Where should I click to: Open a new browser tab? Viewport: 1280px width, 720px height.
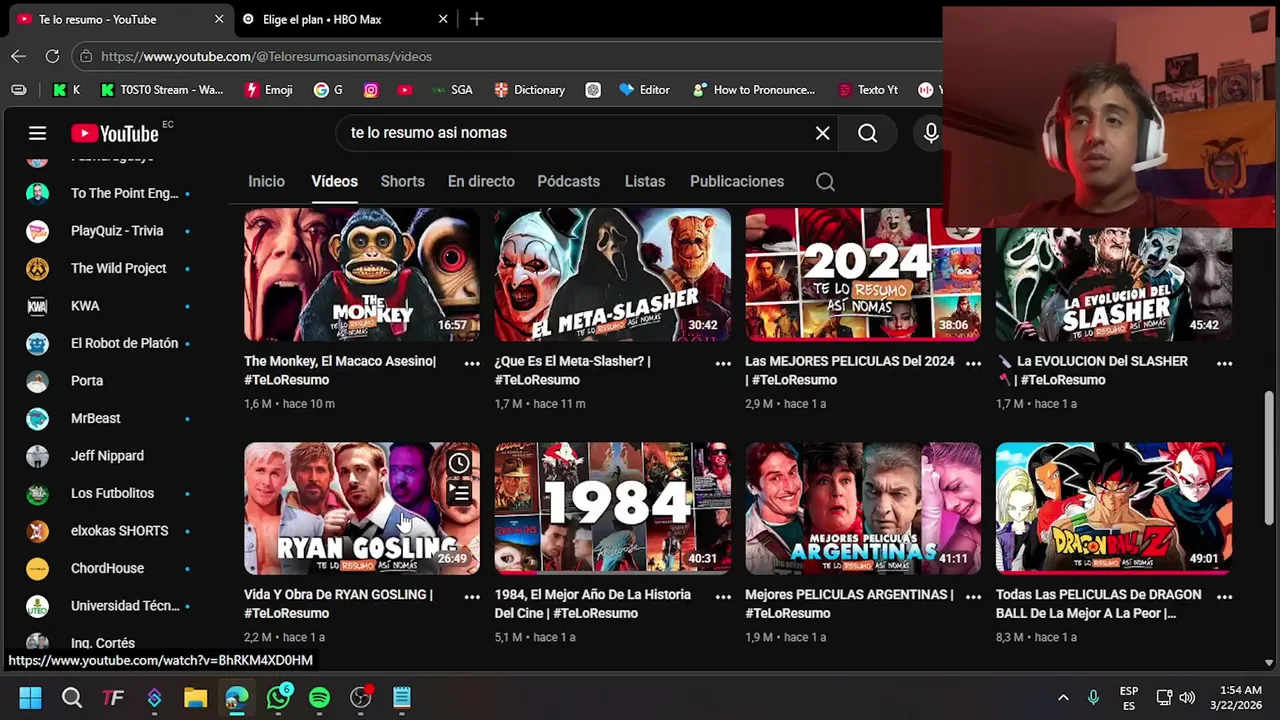click(x=476, y=19)
